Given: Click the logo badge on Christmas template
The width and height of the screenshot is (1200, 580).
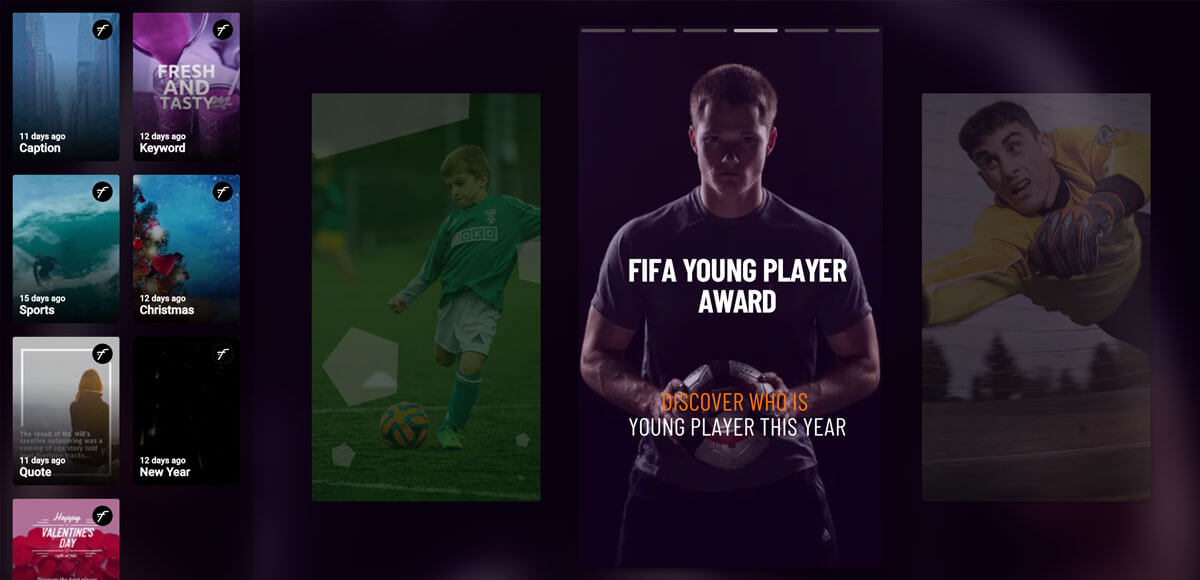Looking at the screenshot, I should pyautogui.click(x=223, y=192).
